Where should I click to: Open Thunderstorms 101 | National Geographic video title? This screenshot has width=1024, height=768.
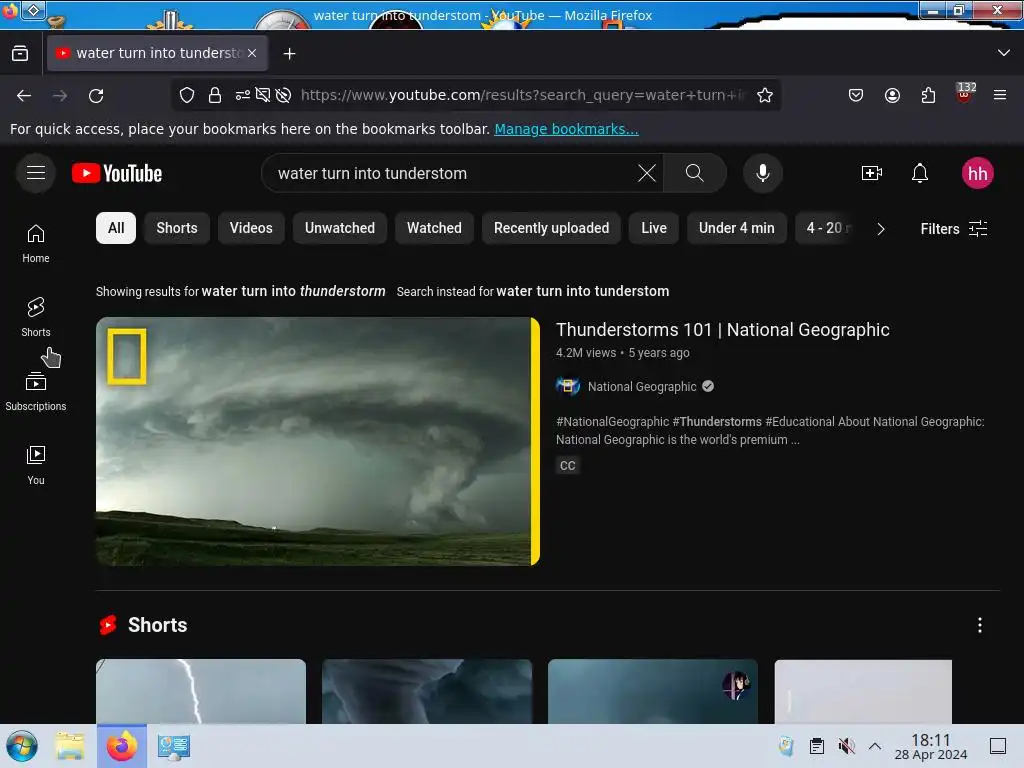pyautogui.click(x=722, y=330)
